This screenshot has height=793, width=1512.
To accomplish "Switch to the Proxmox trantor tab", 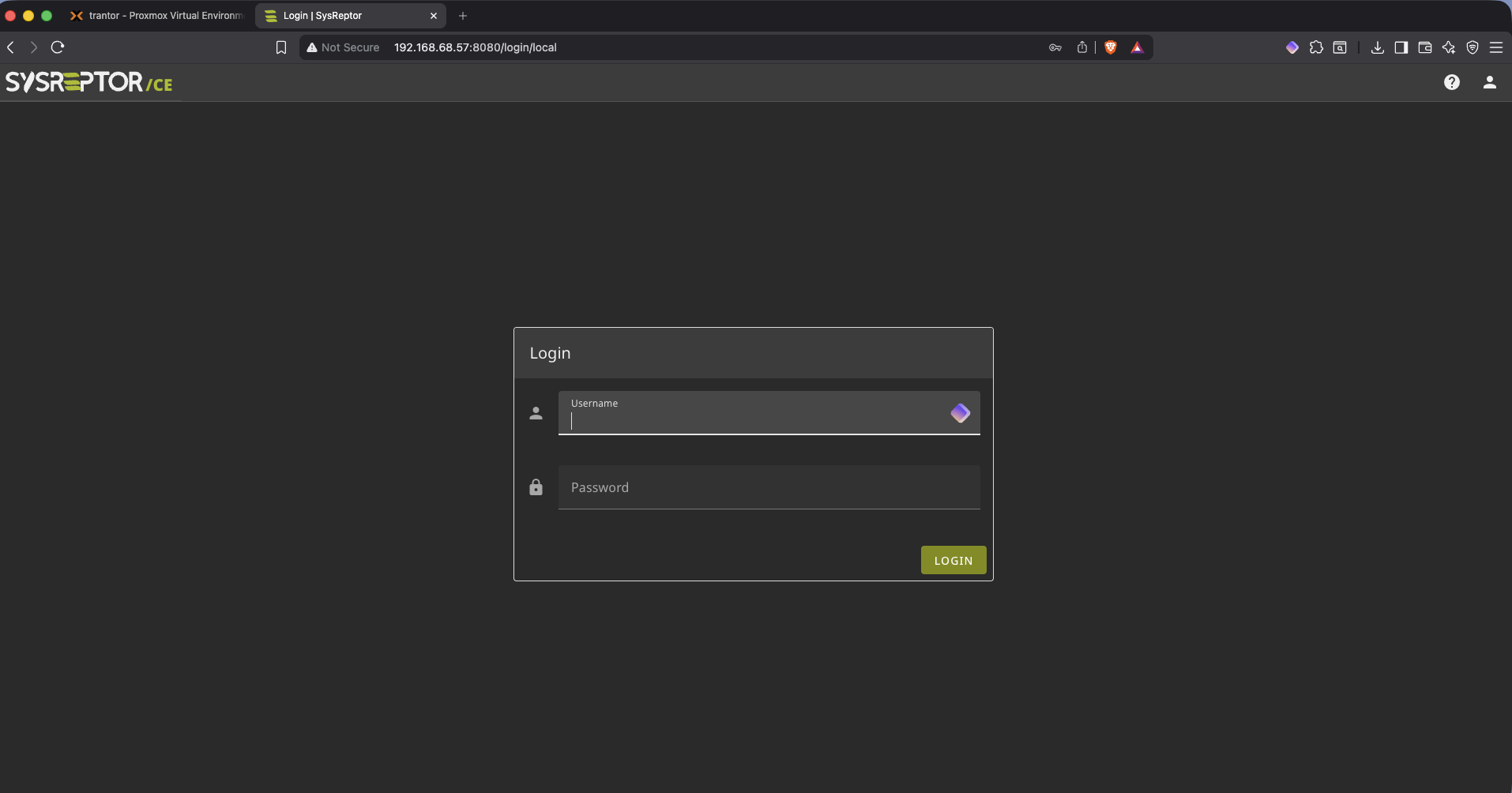I will pos(158,15).
